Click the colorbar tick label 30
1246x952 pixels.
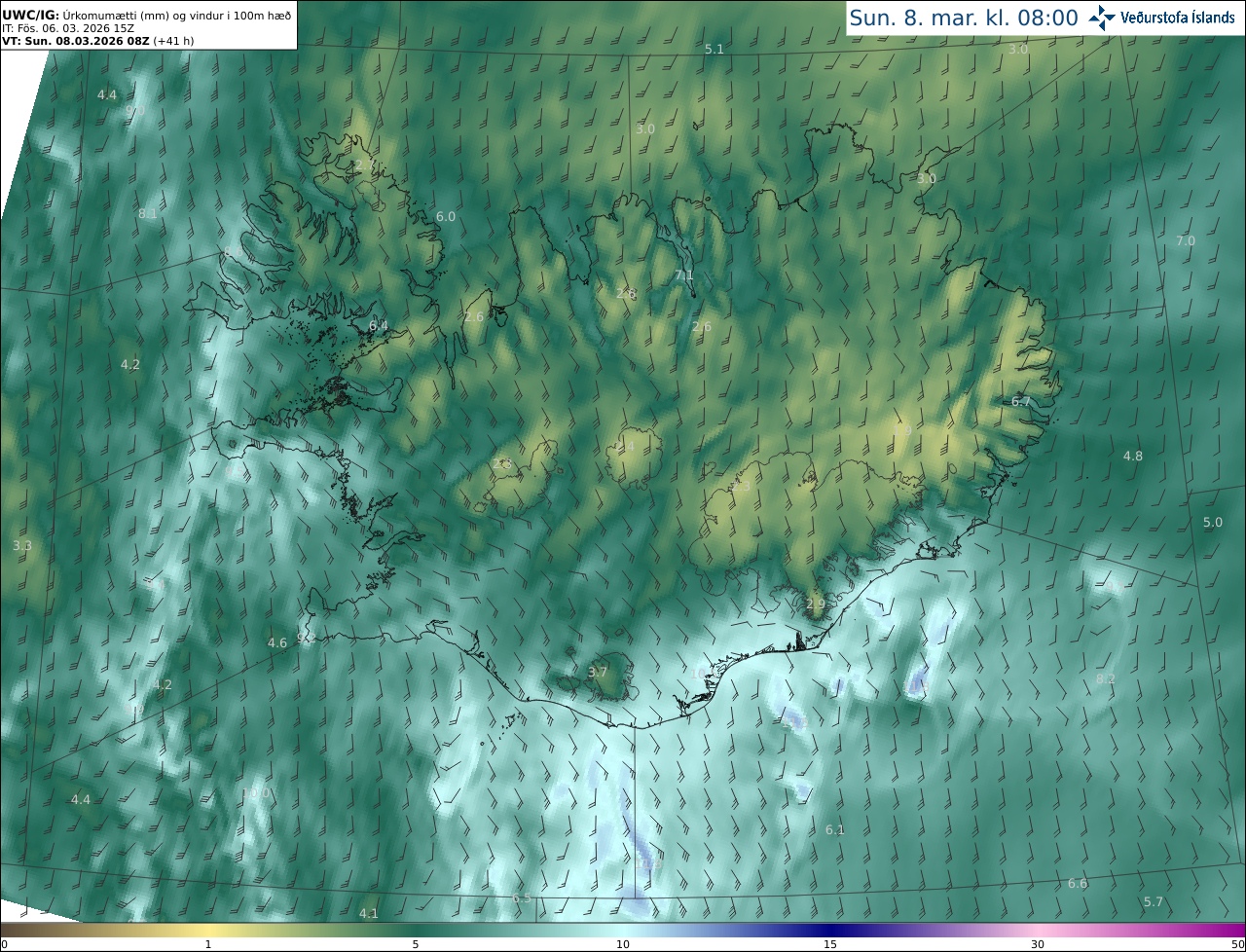pos(1038,944)
